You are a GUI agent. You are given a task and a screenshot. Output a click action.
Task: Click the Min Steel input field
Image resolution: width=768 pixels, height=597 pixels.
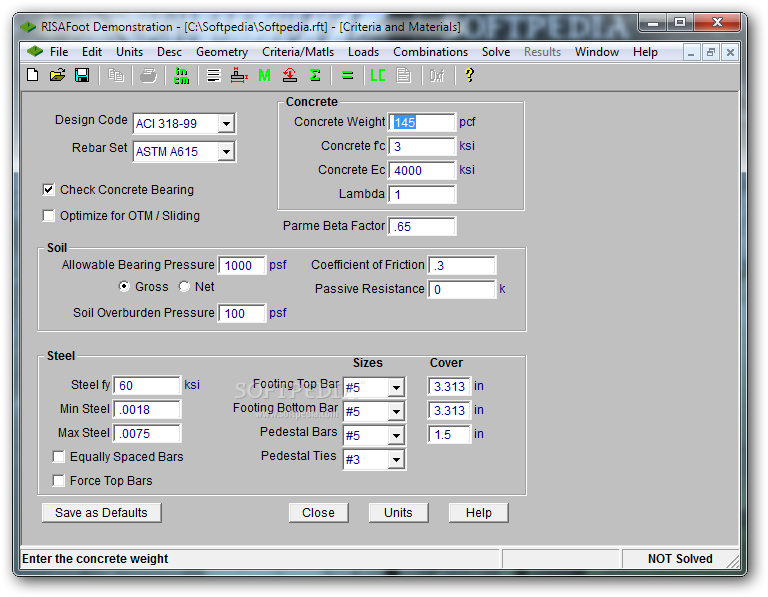[147, 409]
